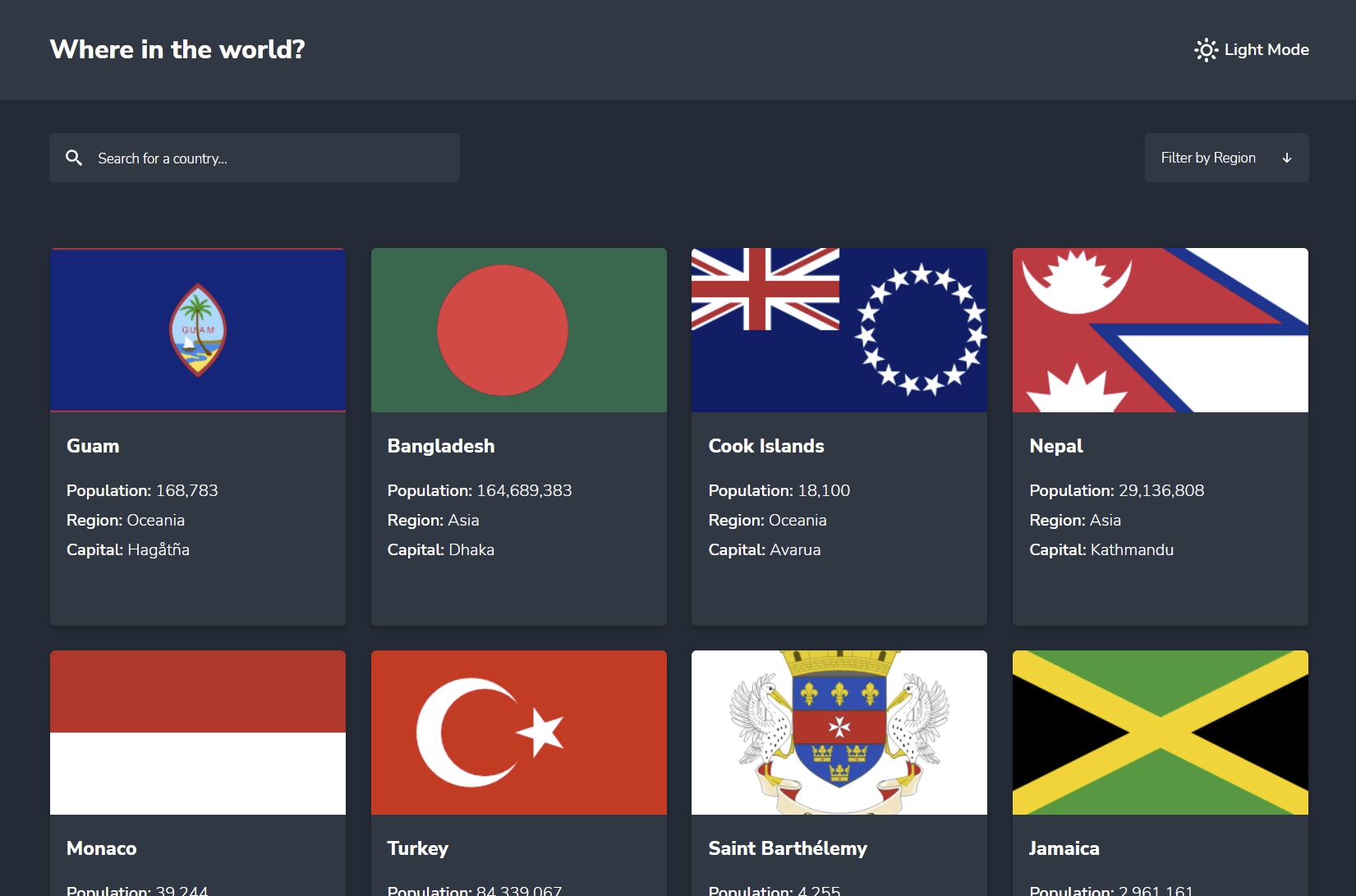Select the Saint Barthélemy card
Viewport: 1356px width, 896px height.
tap(839, 772)
